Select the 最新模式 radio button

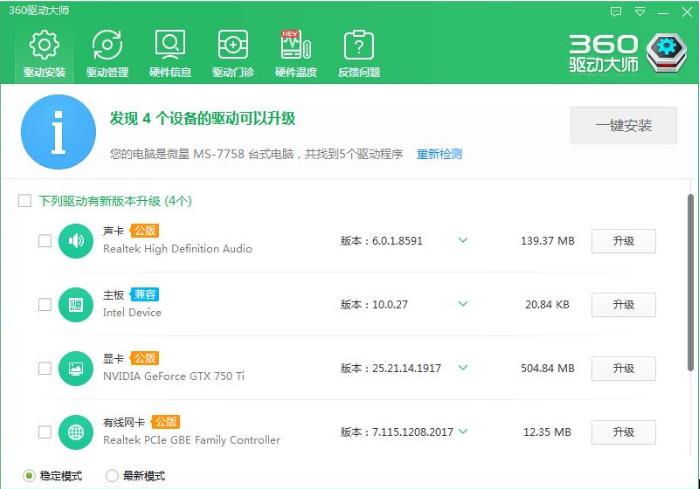coord(112,476)
